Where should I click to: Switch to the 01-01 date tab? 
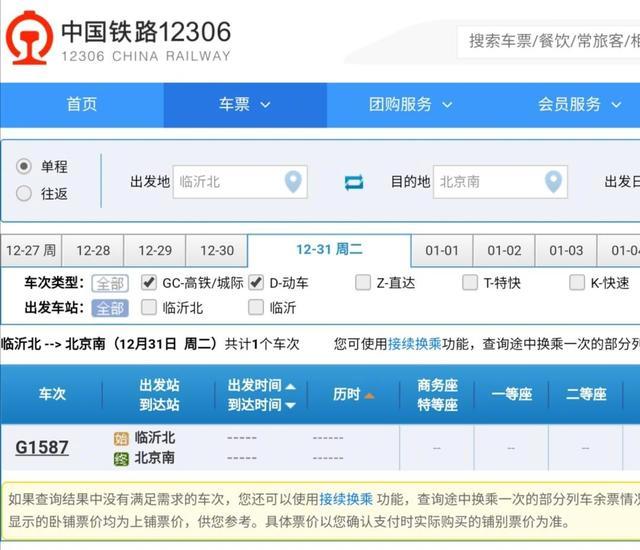442,251
